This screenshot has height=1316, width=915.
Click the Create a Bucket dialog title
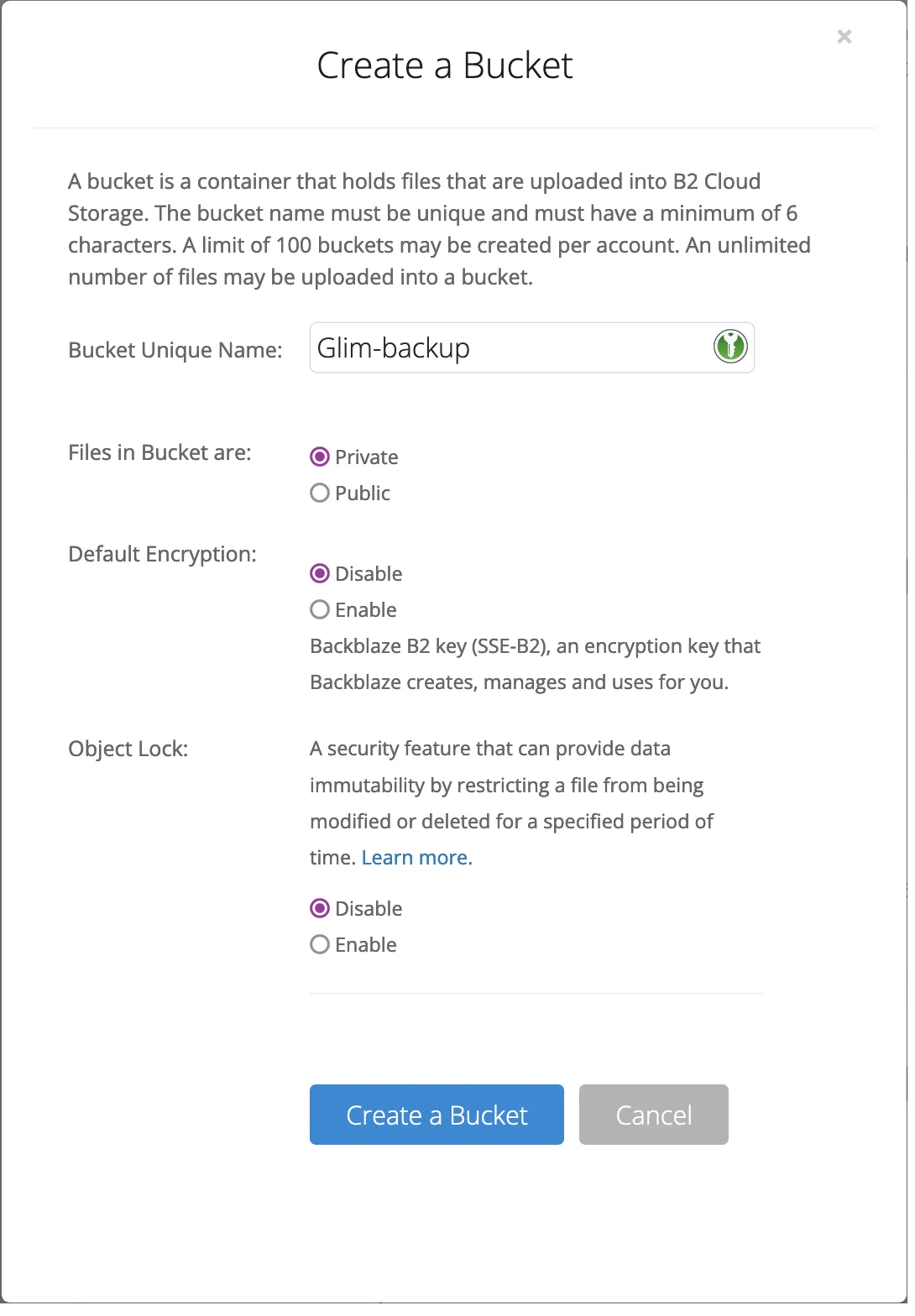444,65
